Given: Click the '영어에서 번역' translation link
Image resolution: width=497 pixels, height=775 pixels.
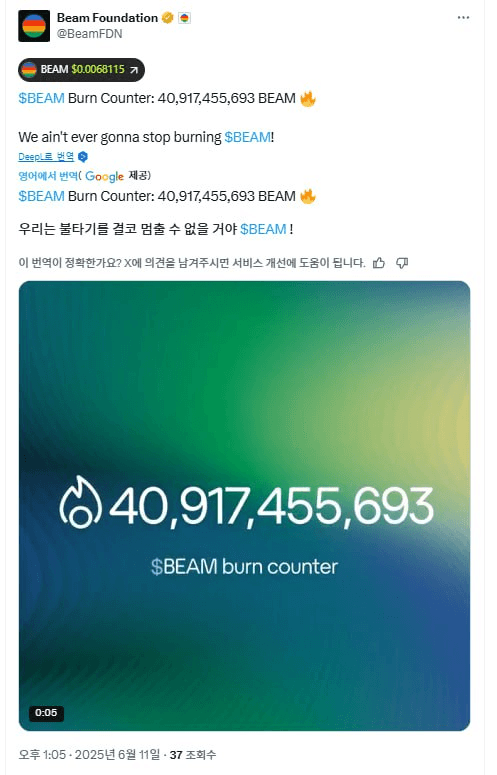Looking at the screenshot, I should [x=48, y=176].
